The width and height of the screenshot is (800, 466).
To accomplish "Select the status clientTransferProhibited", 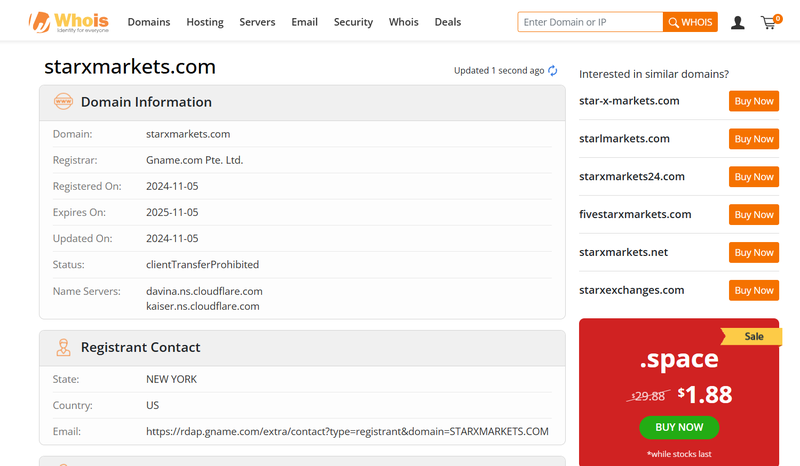I will pos(203,264).
